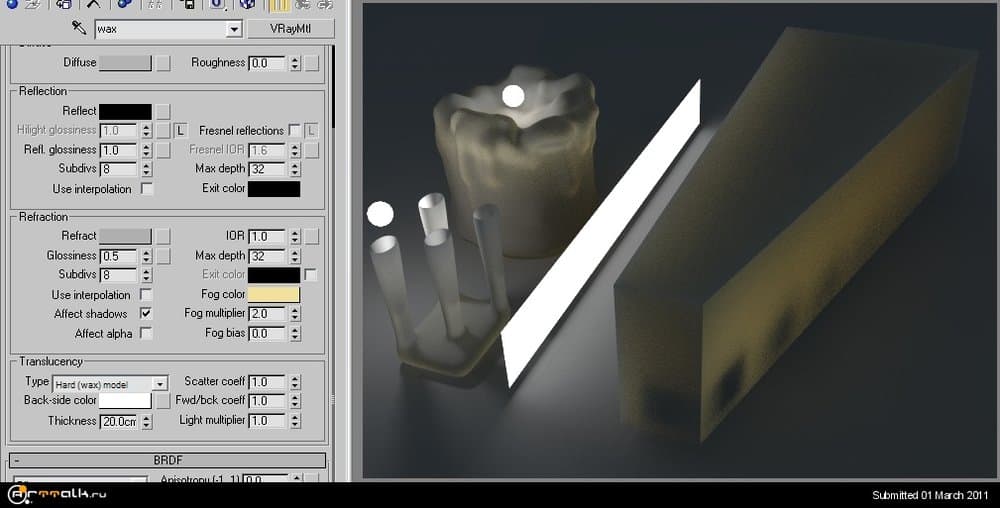Open the Fresnel IOR map slot button
The width and height of the screenshot is (1000, 508).
tap(311, 150)
